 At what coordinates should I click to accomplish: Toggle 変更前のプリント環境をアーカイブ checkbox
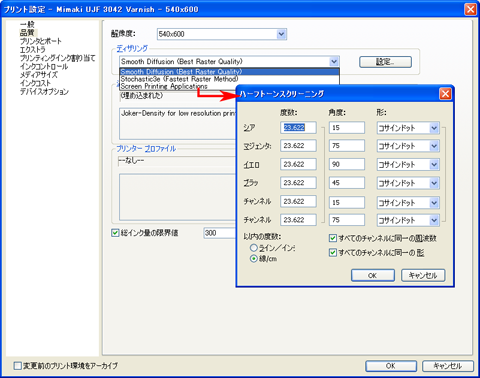[17, 366]
